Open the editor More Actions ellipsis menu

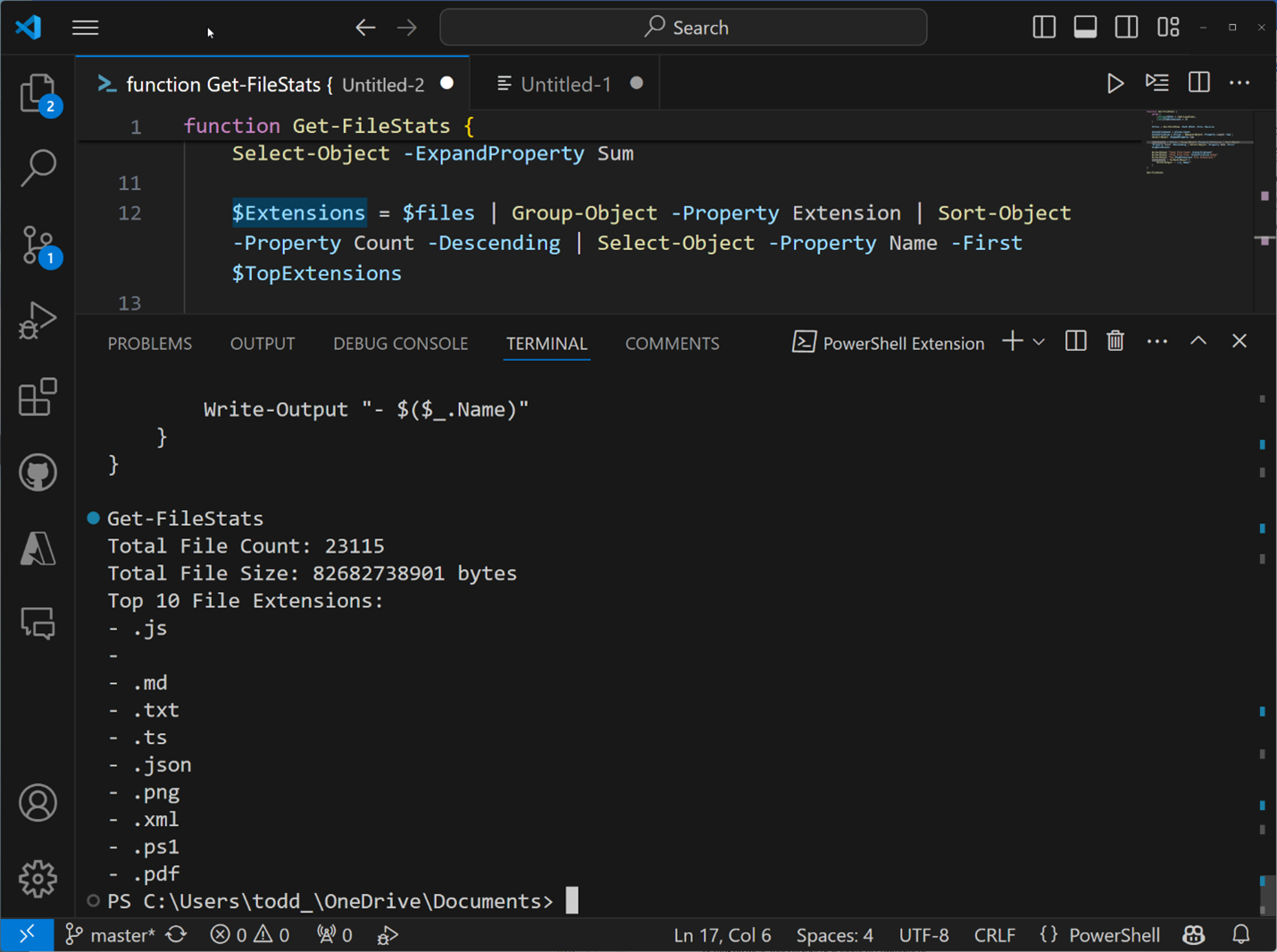[1239, 83]
